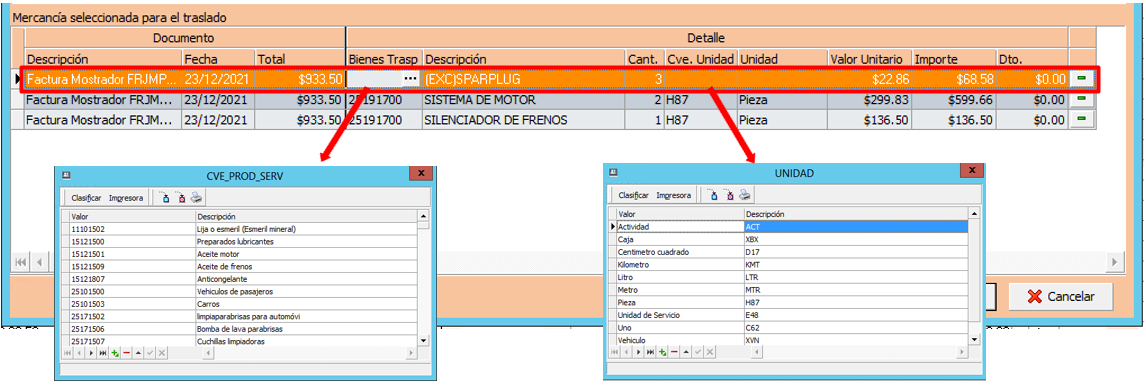Delete record with red minus in UNIDAD
Image resolution: width=1146 pixels, height=387 pixels.
coord(674,352)
